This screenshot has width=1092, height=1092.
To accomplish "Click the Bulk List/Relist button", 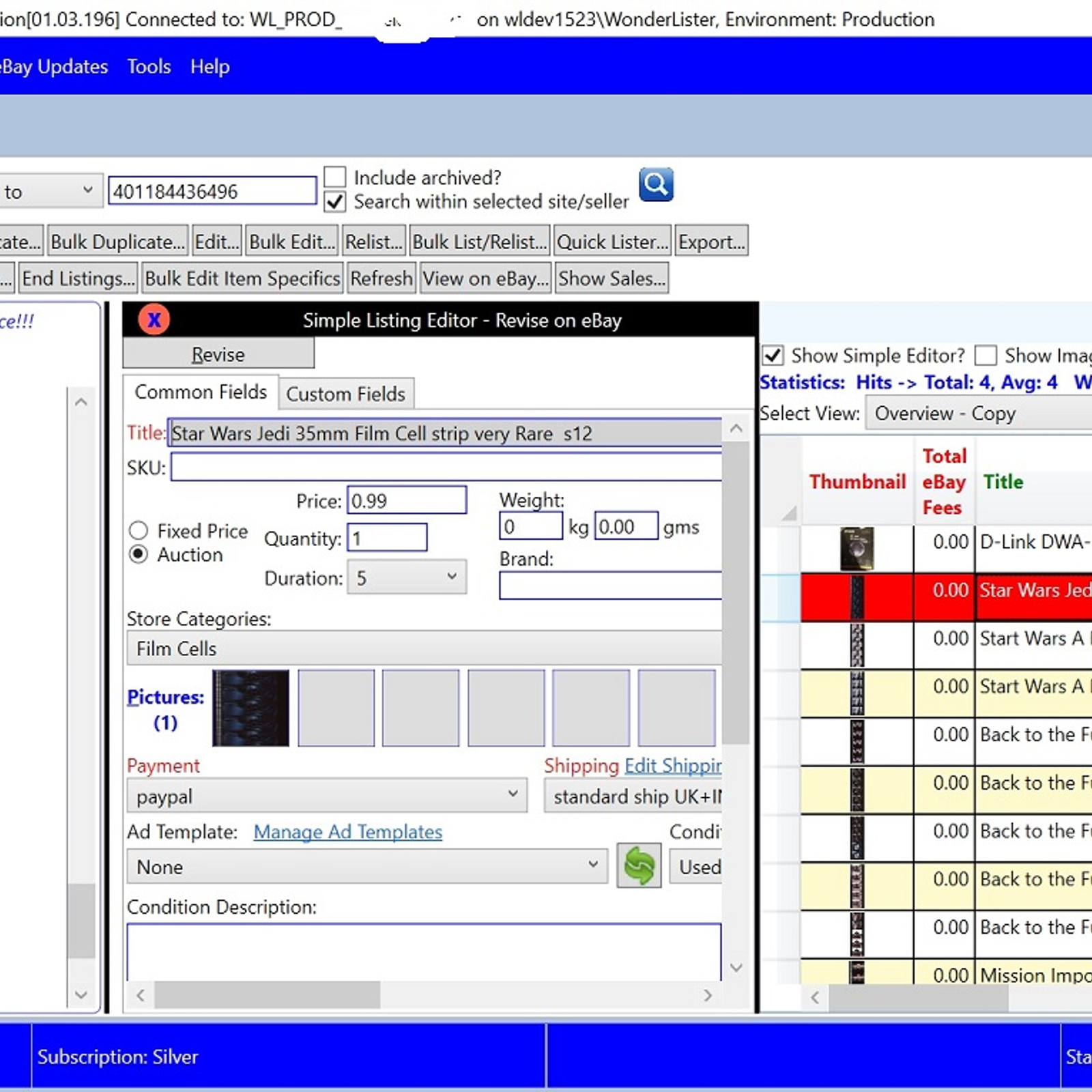I will pyautogui.click(x=480, y=242).
